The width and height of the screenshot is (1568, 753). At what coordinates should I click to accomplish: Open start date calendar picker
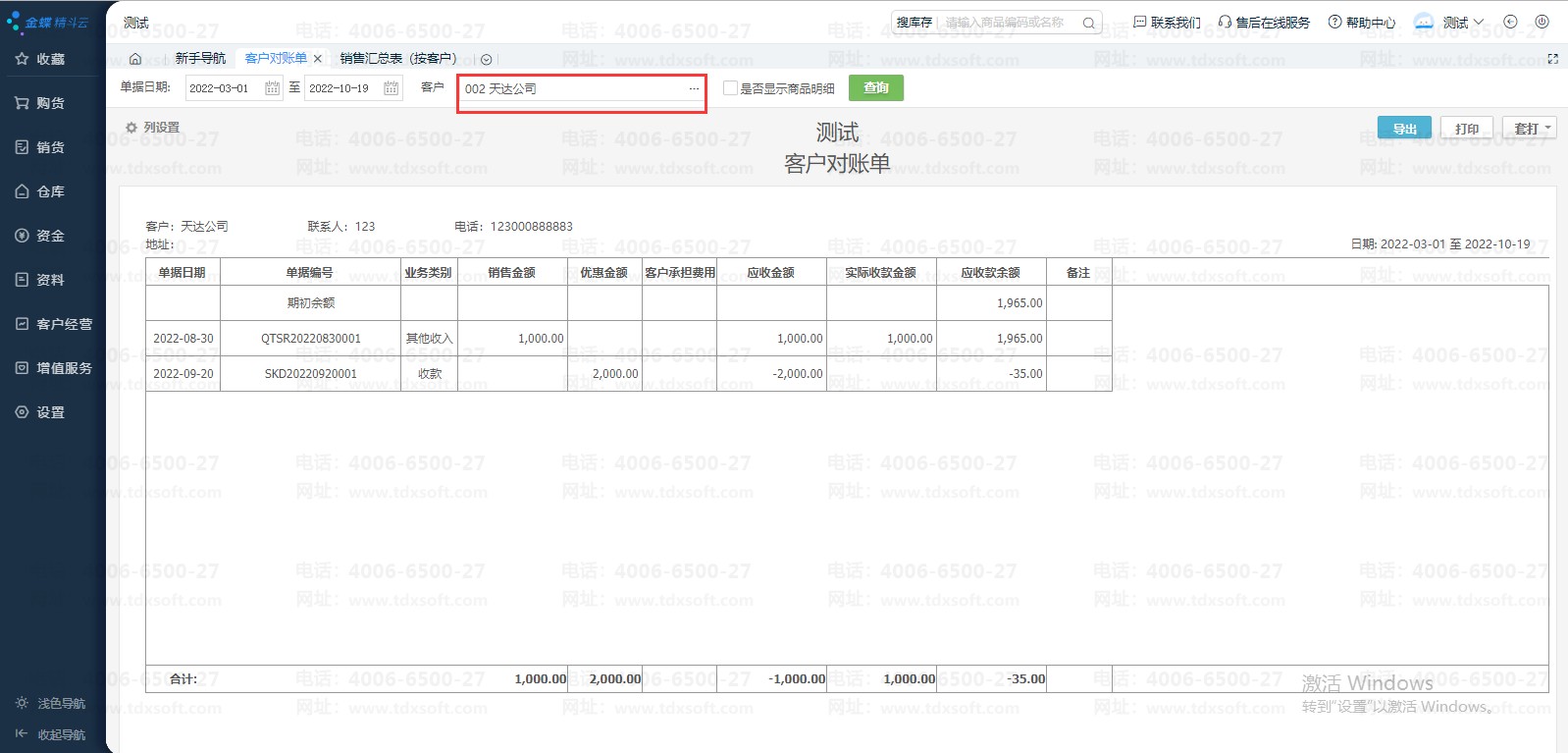(273, 88)
